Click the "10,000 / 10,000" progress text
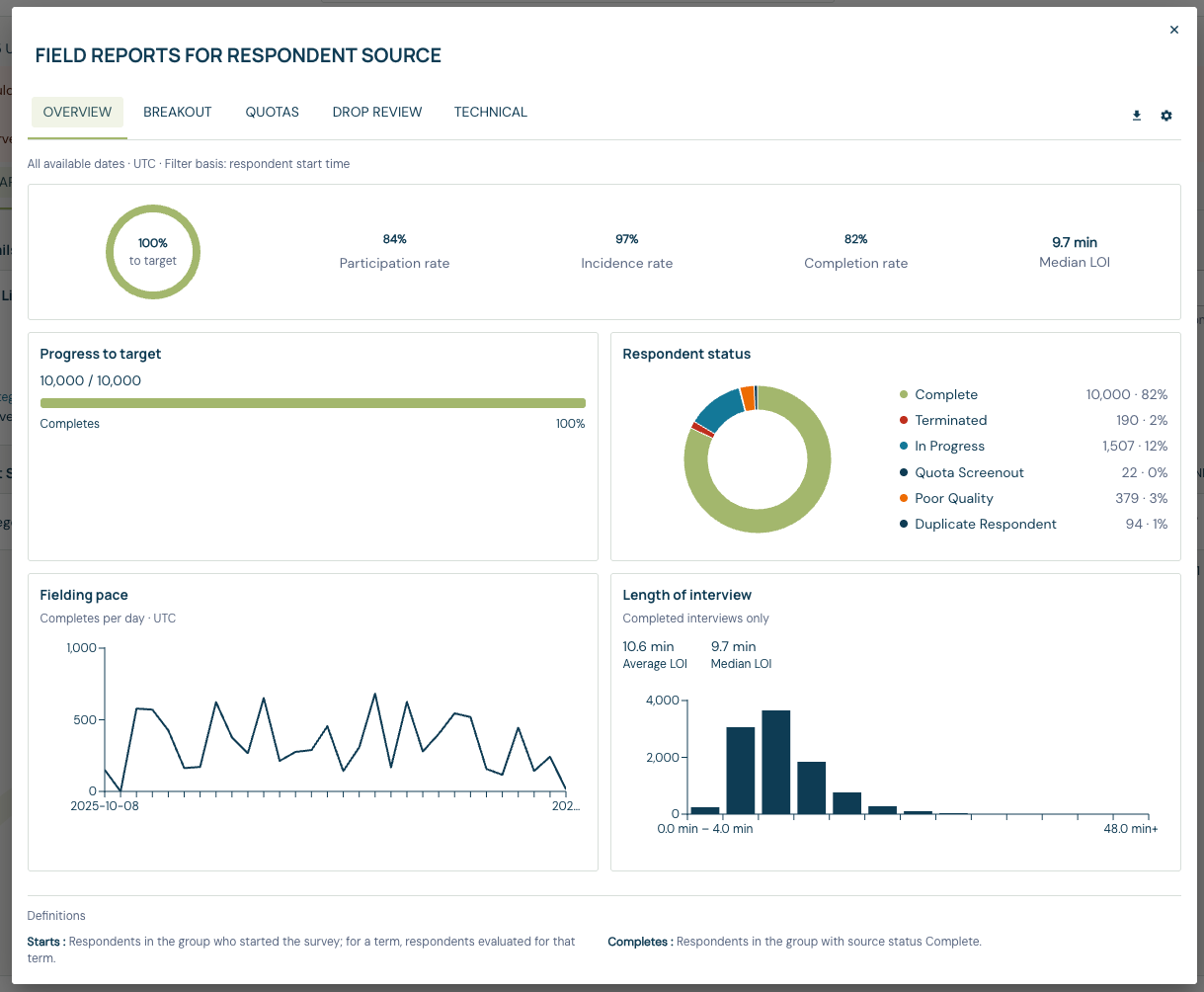Image resolution: width=1204 pixels, height=992 pixels. tap(91, 380)
